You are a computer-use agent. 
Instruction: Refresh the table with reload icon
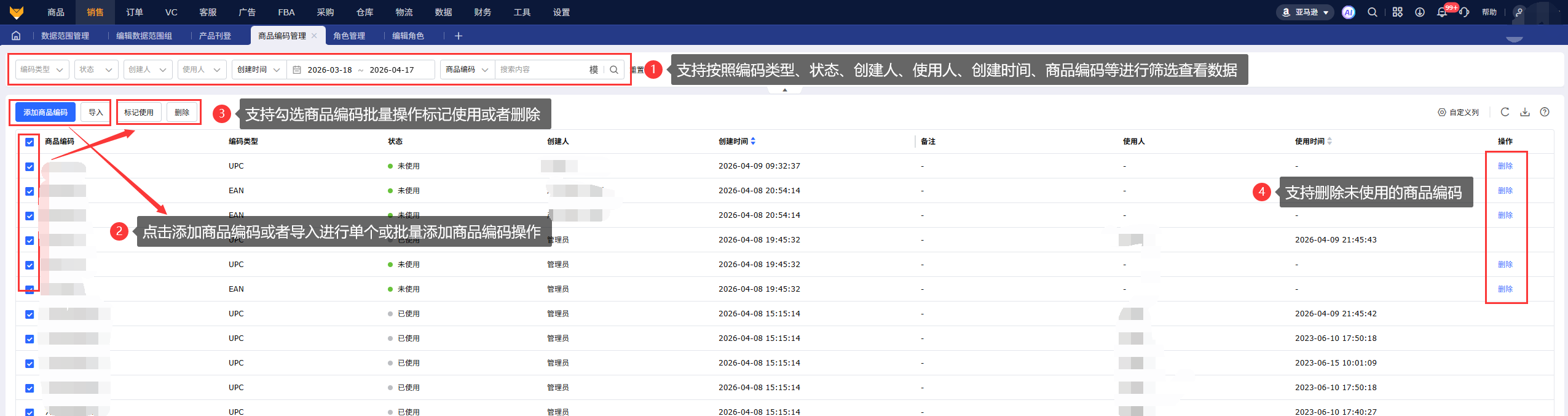point(1505,112)
